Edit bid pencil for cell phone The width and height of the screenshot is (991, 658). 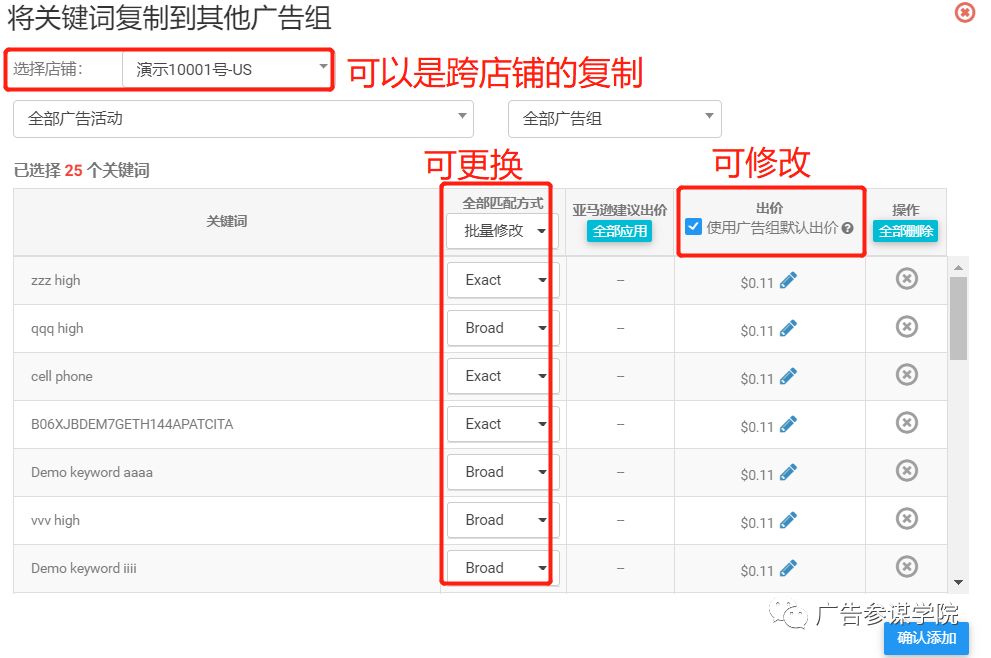click(x=788, y=376)
